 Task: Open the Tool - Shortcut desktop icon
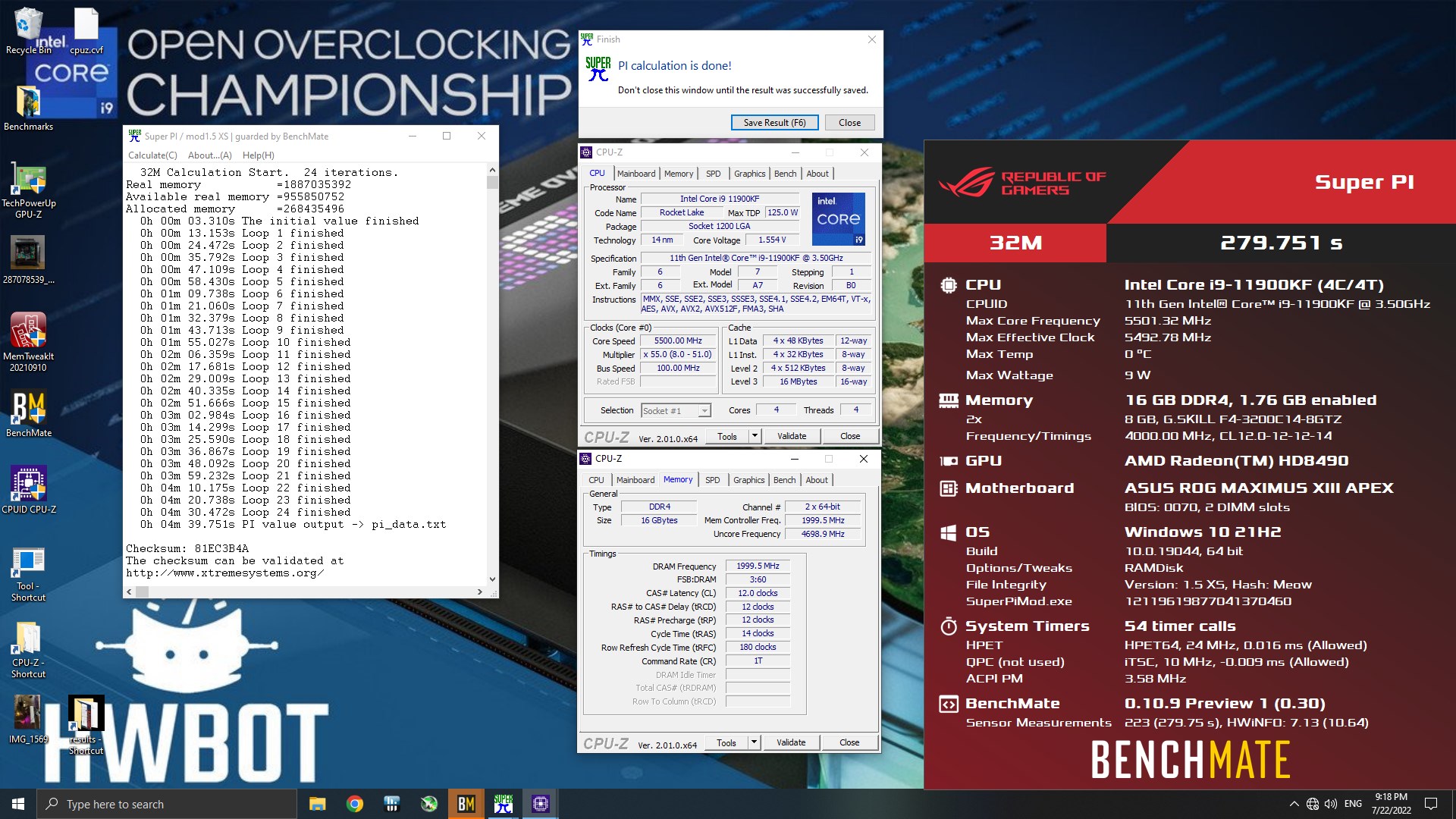(28, 574)
